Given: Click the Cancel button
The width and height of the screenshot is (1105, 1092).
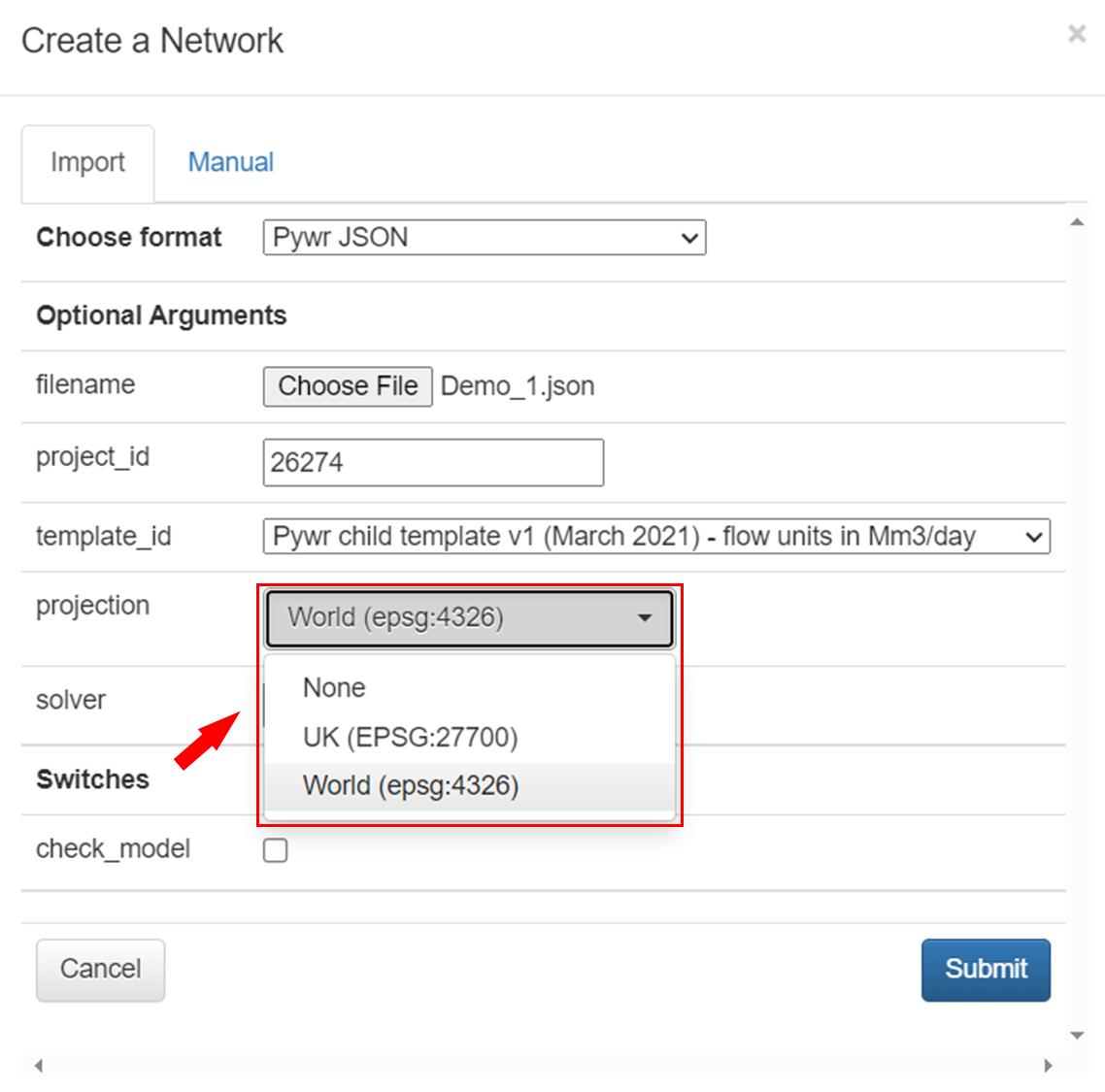Looking at the screenshot, I should click(100, 970).
